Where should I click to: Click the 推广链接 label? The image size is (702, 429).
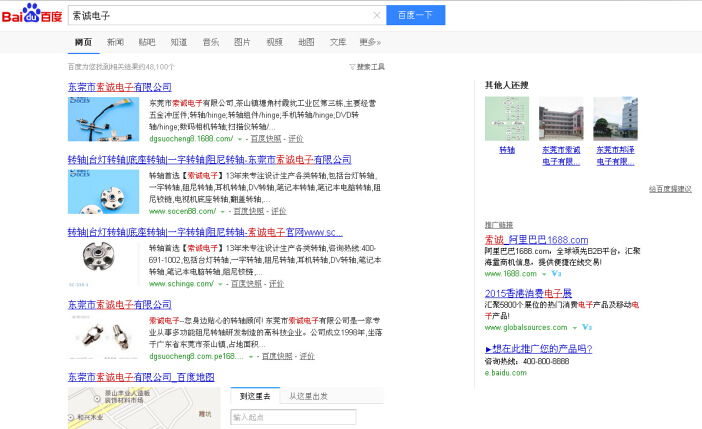point(499,225)
